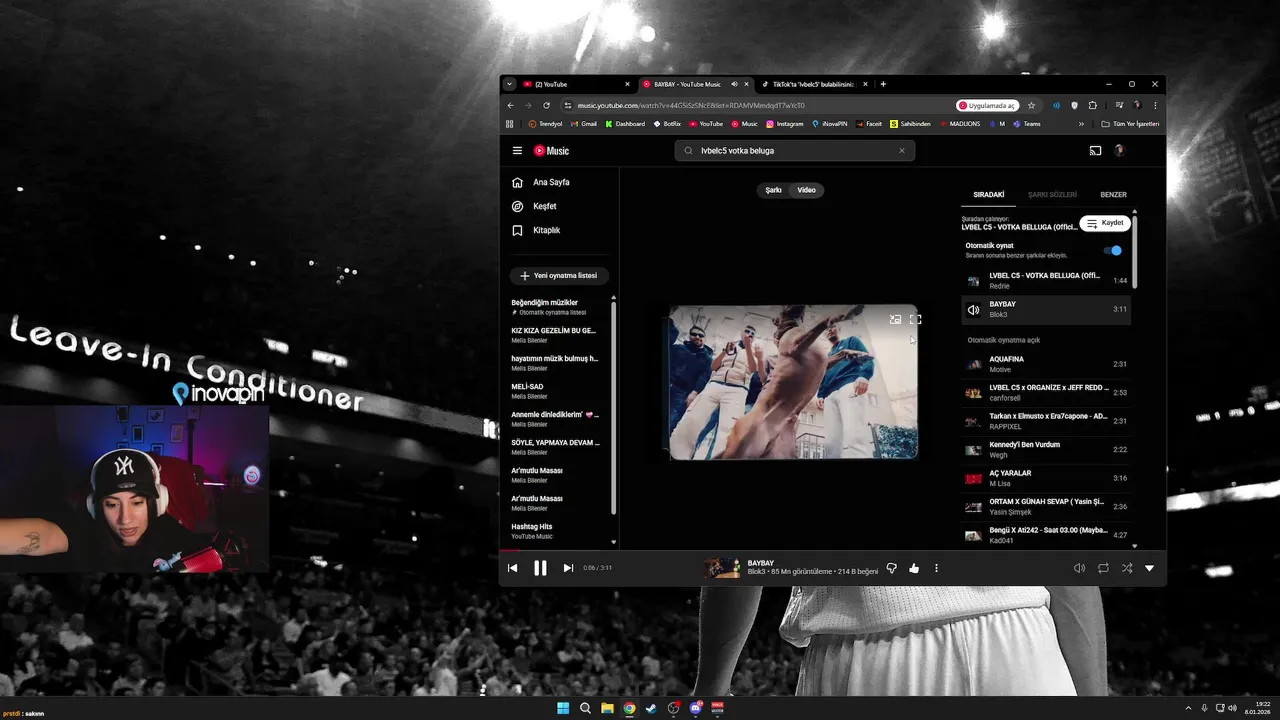Image resolution: width=1280 pixels, height=720 pixels.
Task: Open the Chrome tab search dropdown
Action: point(509,84)
